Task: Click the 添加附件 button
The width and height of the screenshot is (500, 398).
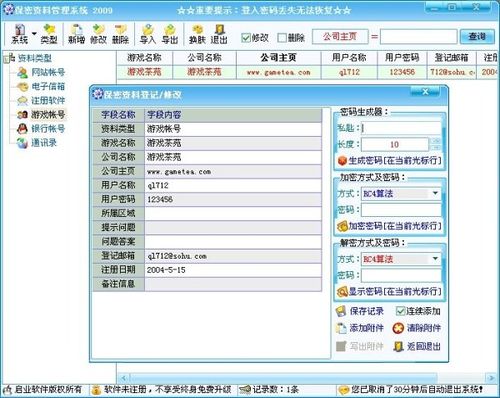Action: 360,328
